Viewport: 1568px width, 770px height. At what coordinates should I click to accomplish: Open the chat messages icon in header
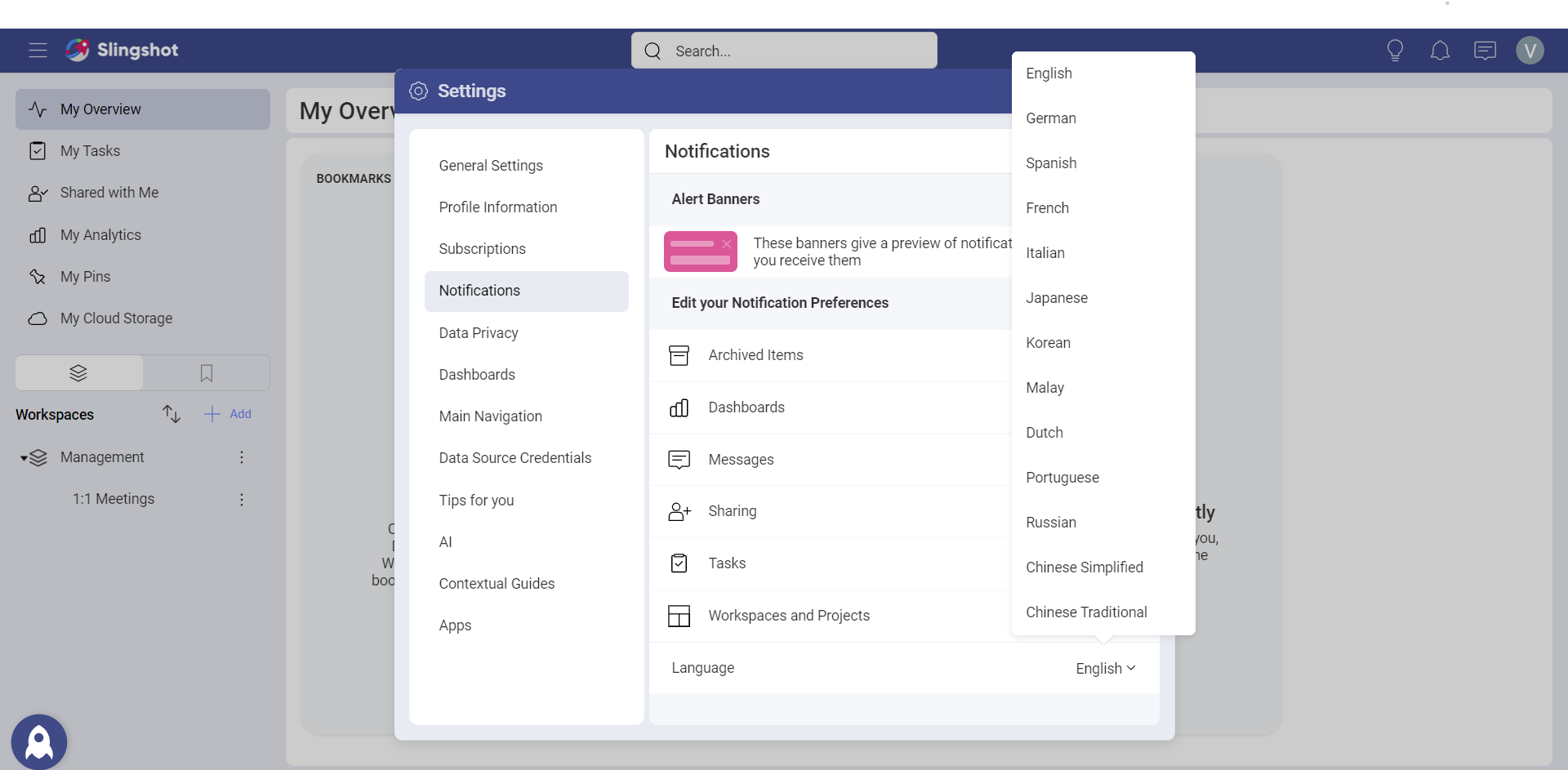tap(1485, 51)
